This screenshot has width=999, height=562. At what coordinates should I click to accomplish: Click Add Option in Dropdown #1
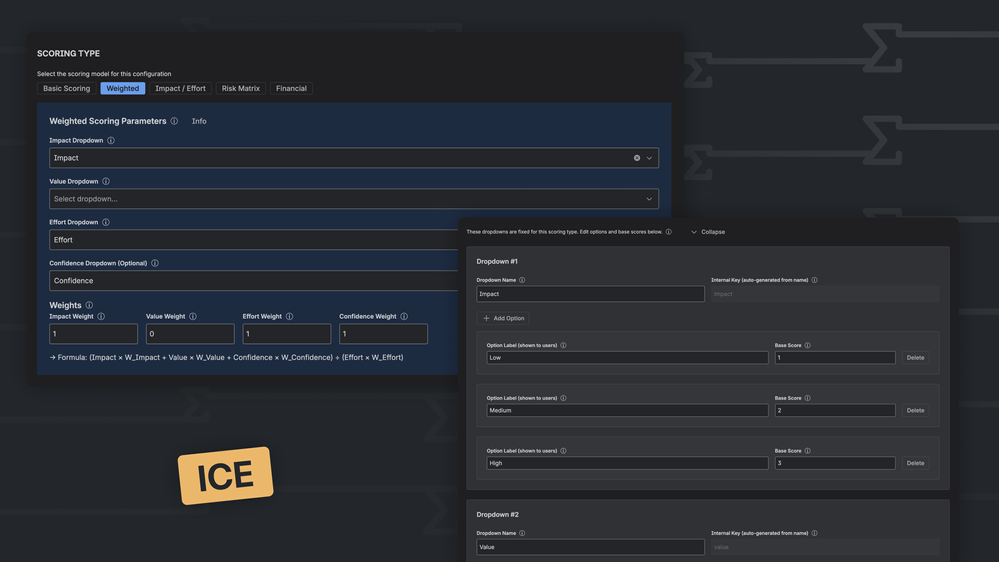click(x=503, y=318)
